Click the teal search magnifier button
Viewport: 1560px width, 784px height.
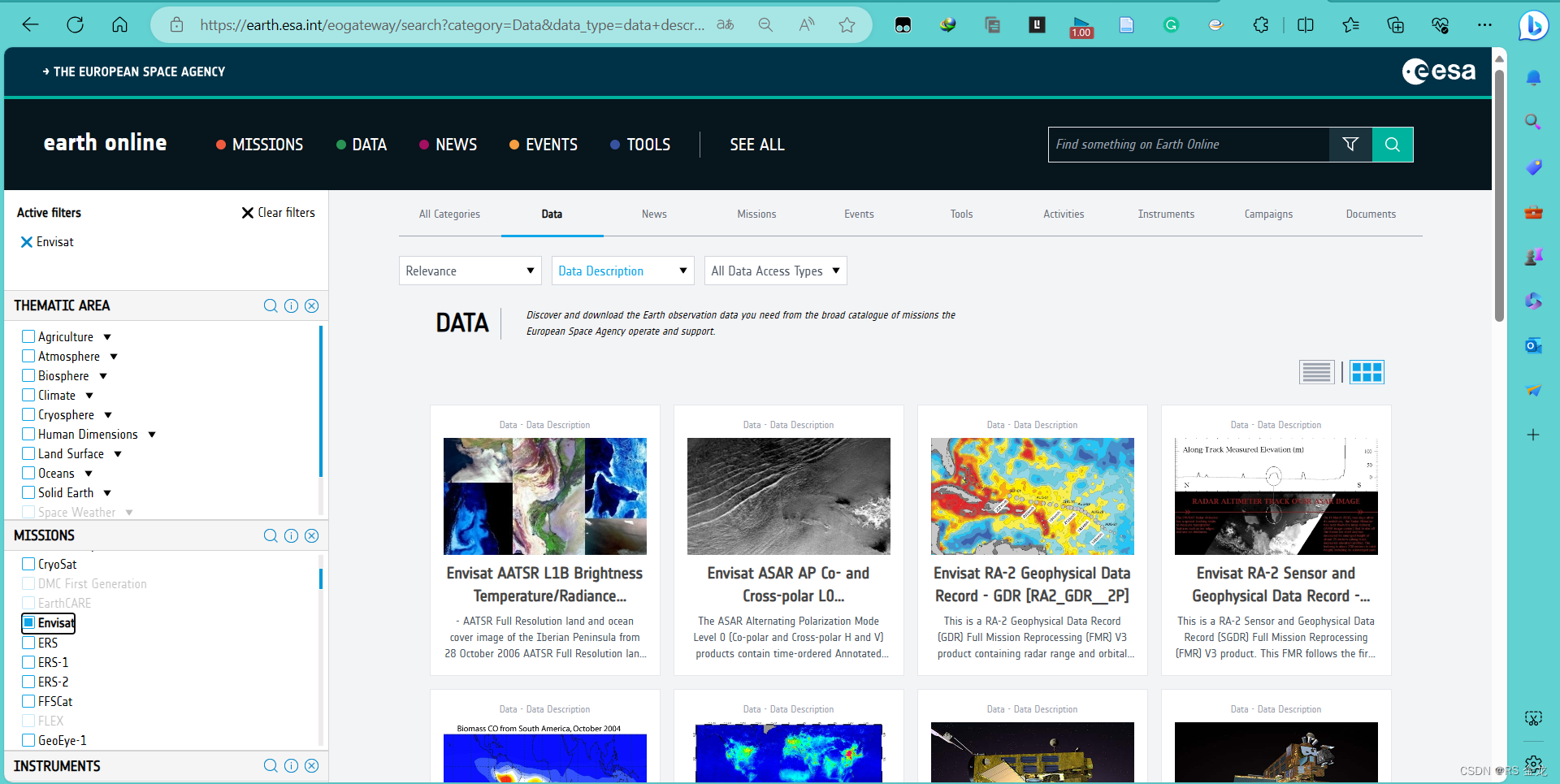pos(1393,145)
